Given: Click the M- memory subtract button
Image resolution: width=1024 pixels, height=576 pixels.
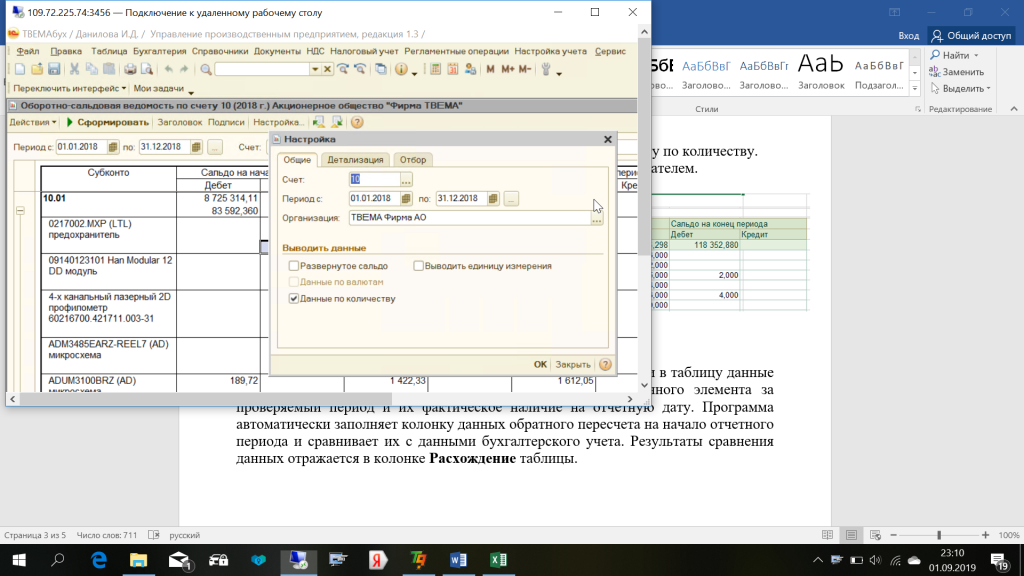Looking at the screenshot, I should 524,69.
